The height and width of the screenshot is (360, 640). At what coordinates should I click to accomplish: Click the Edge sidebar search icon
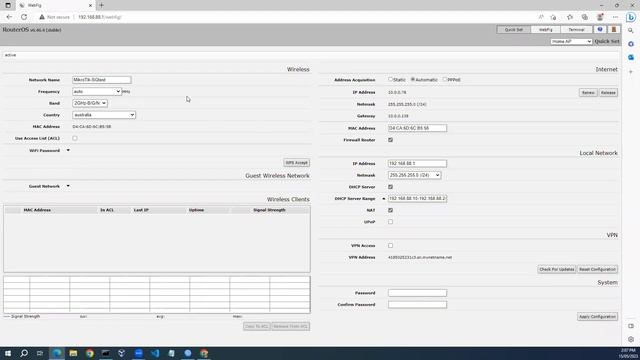(631, 31)
